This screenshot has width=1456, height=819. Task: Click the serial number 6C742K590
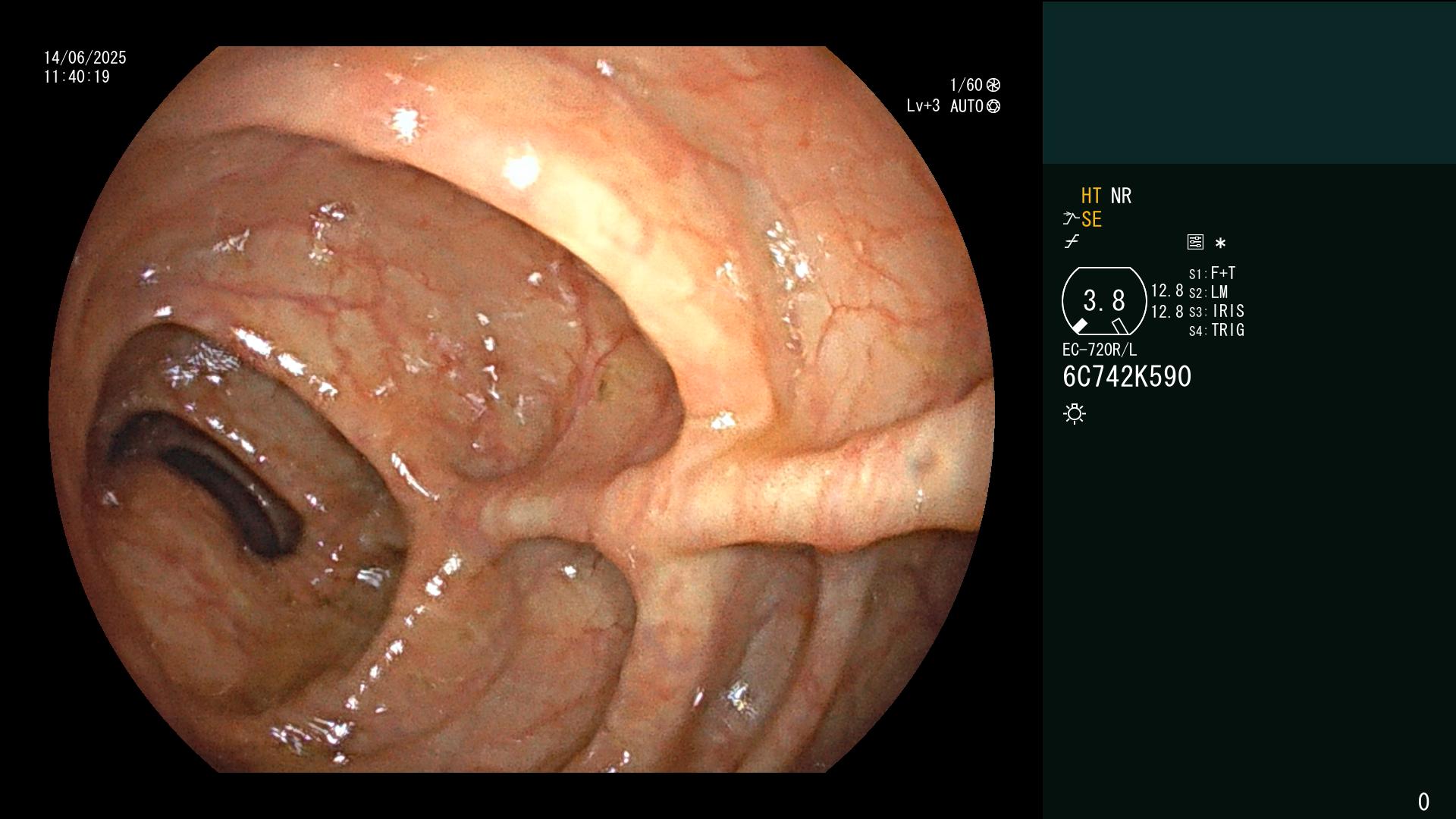[x=1127, y=377]
